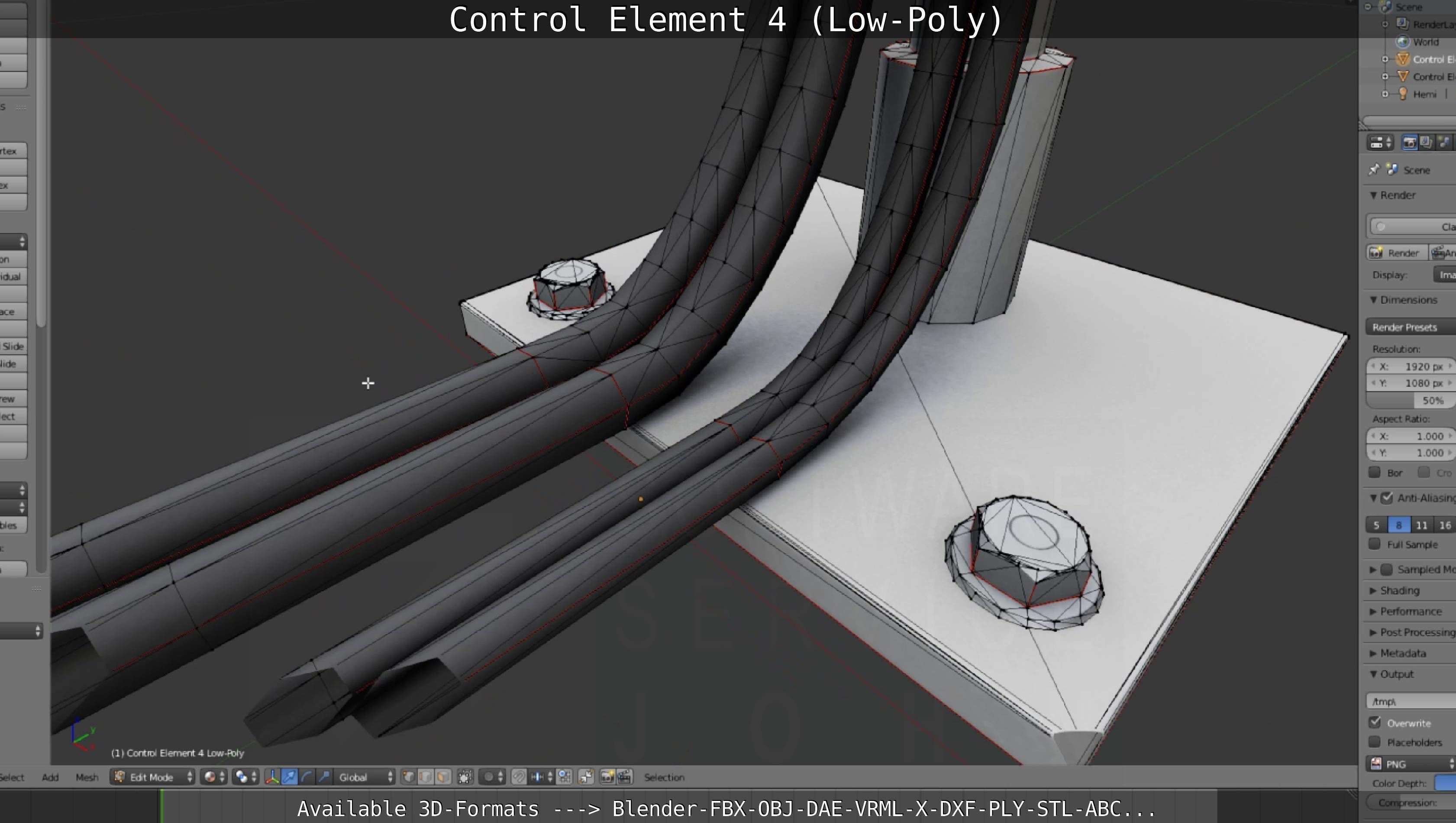
Task: Enable the Placeholders checkbox
Action: pyautogui.click(x=1375, y=742)
